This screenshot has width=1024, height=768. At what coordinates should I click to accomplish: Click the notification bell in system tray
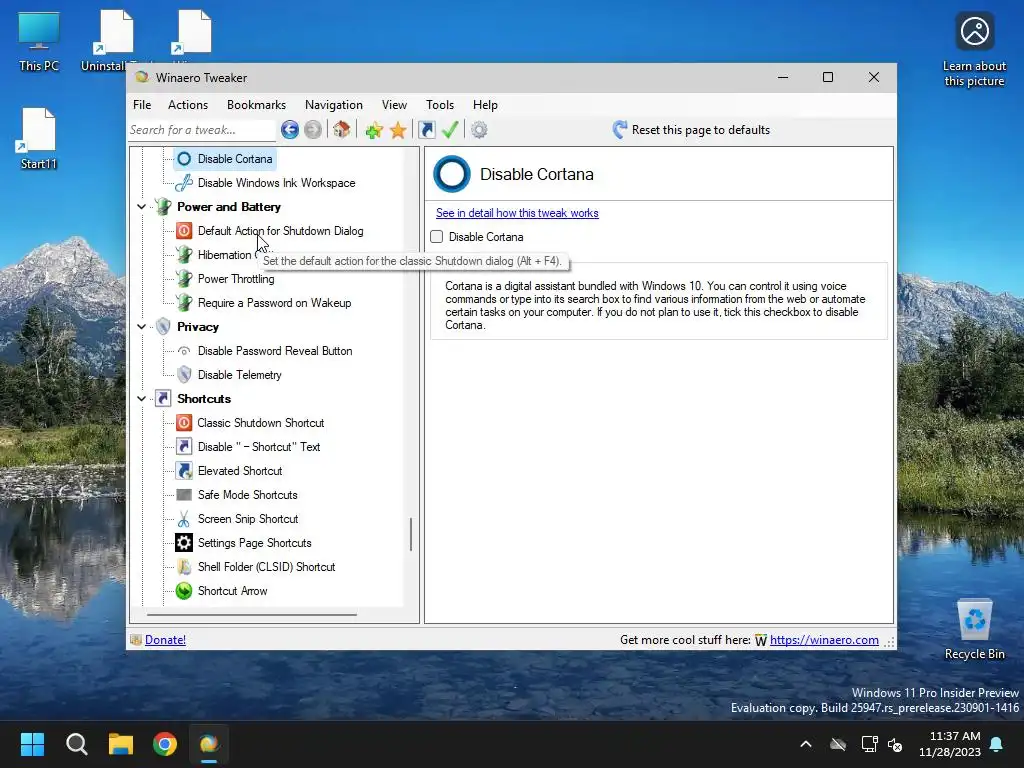pyautogui.click(x=997, y=744)
